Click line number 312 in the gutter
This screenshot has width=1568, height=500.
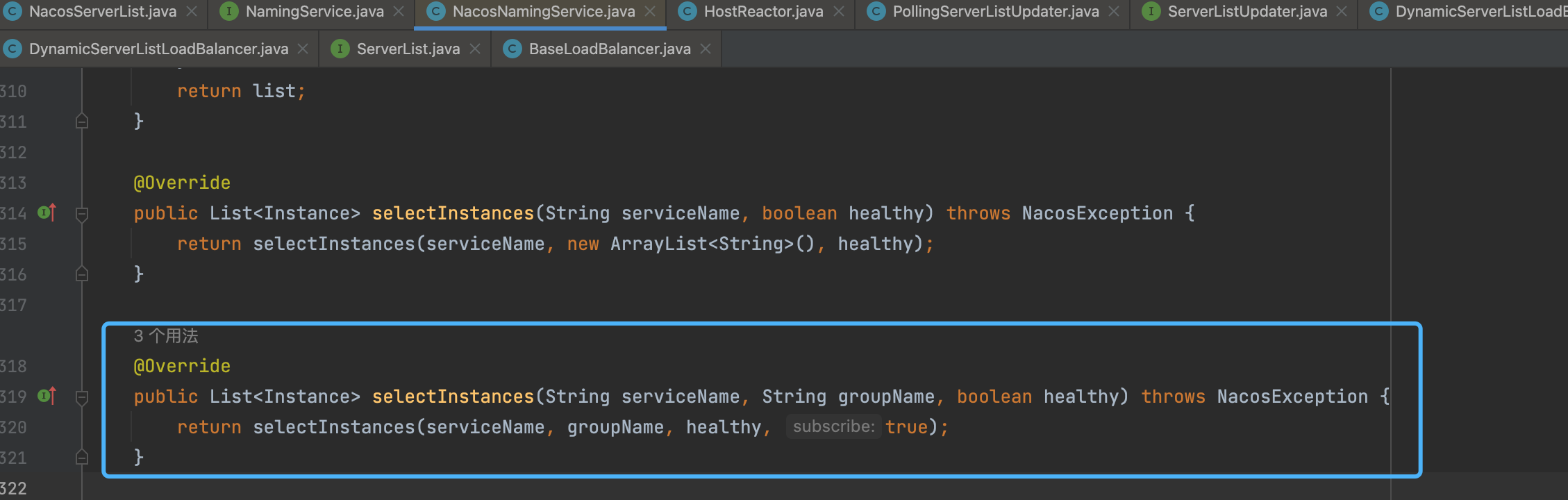[13, 152]
